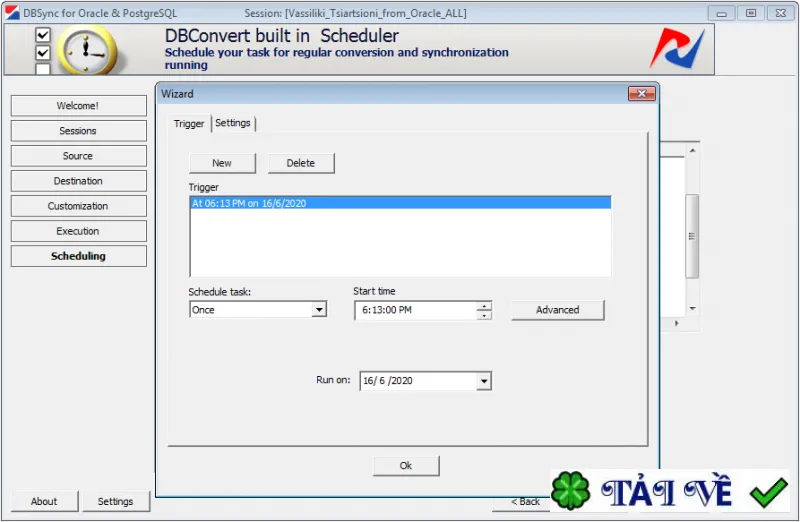Open the Schedule task dropdown set to Once

[319, 309]
